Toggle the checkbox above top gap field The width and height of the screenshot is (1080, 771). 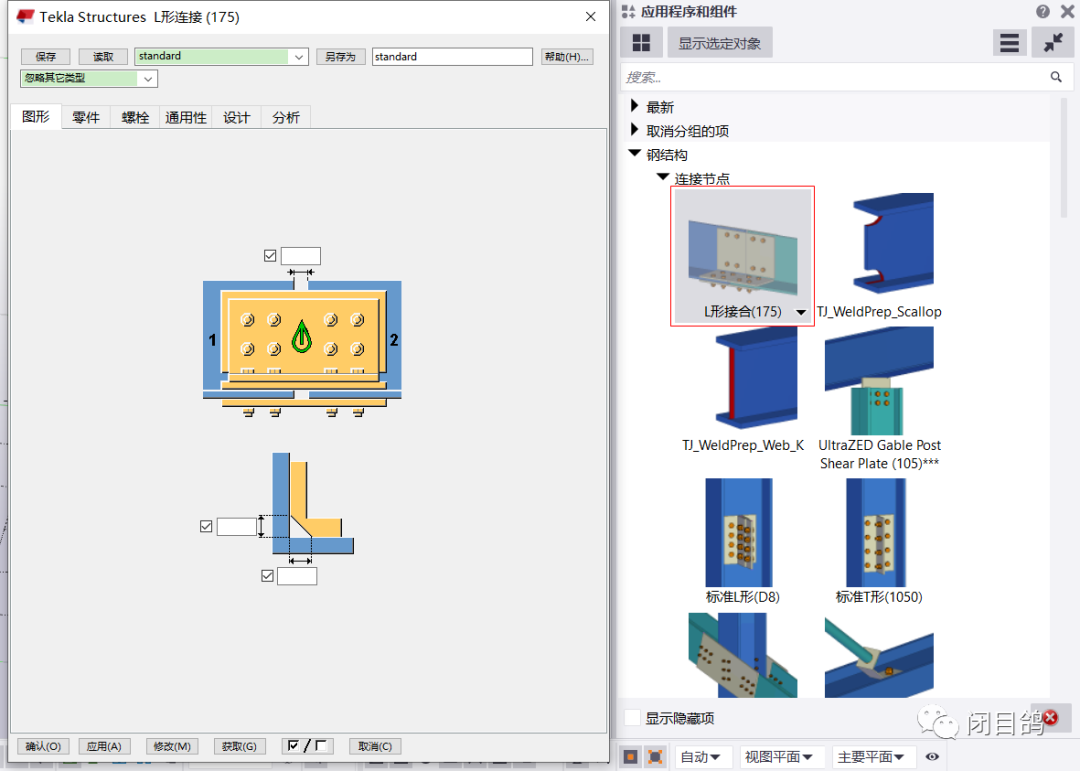pyautogui.click(x=270, y=256)
